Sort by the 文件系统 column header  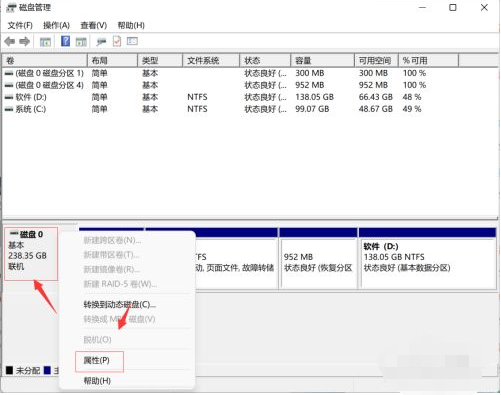point(211,61)
